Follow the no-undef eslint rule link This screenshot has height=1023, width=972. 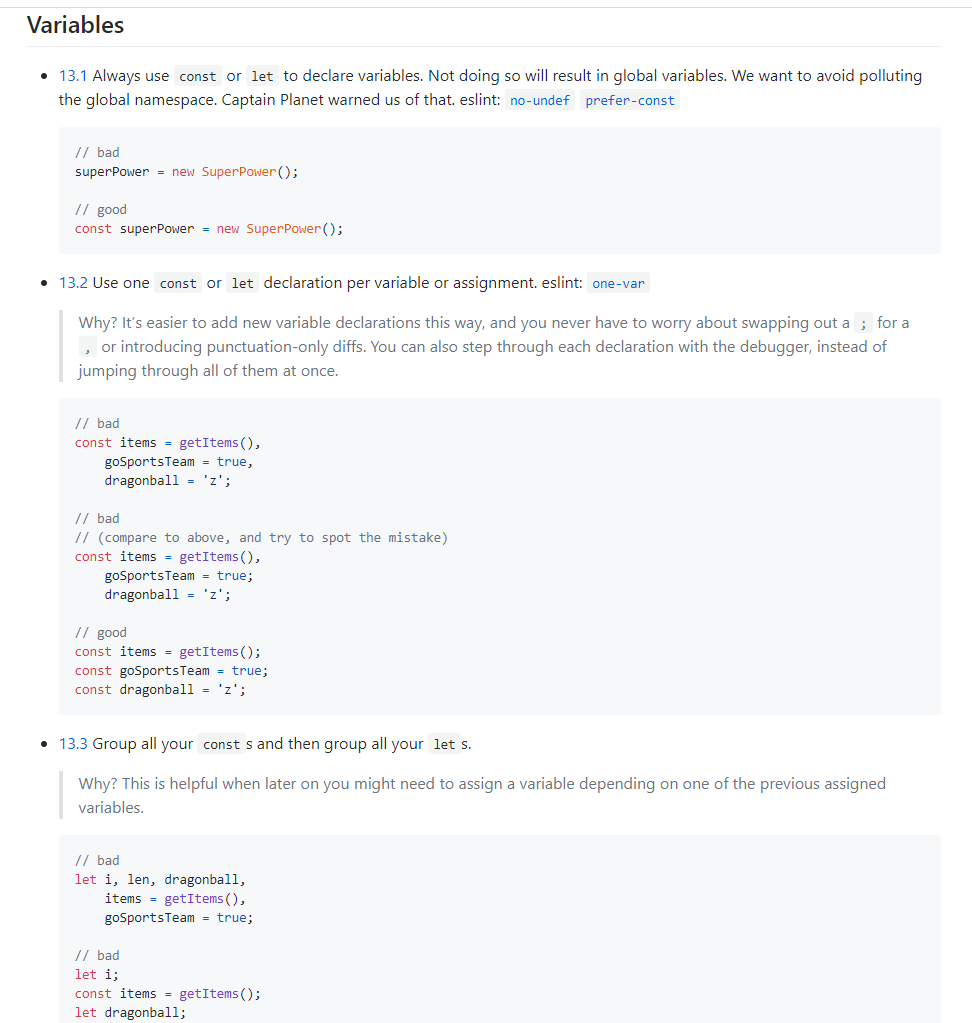[x=539, y=100]
